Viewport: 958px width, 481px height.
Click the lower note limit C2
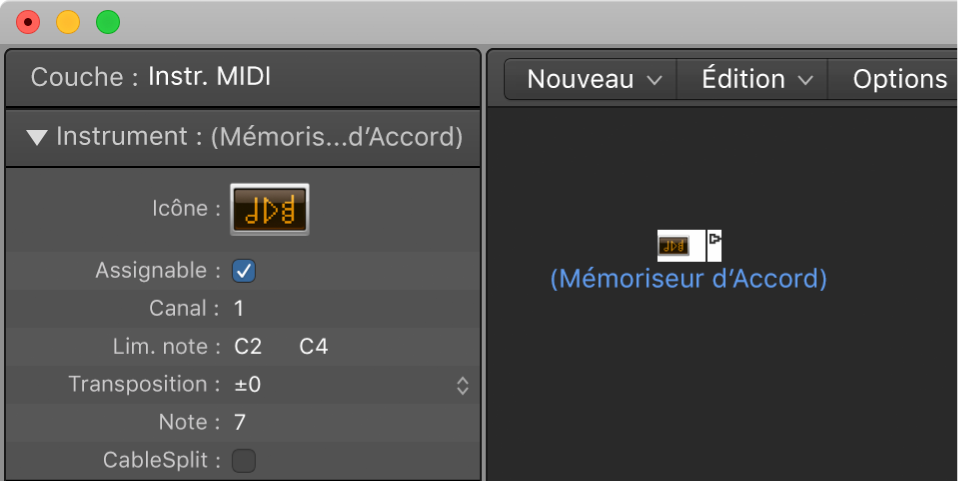coord(248,347)
